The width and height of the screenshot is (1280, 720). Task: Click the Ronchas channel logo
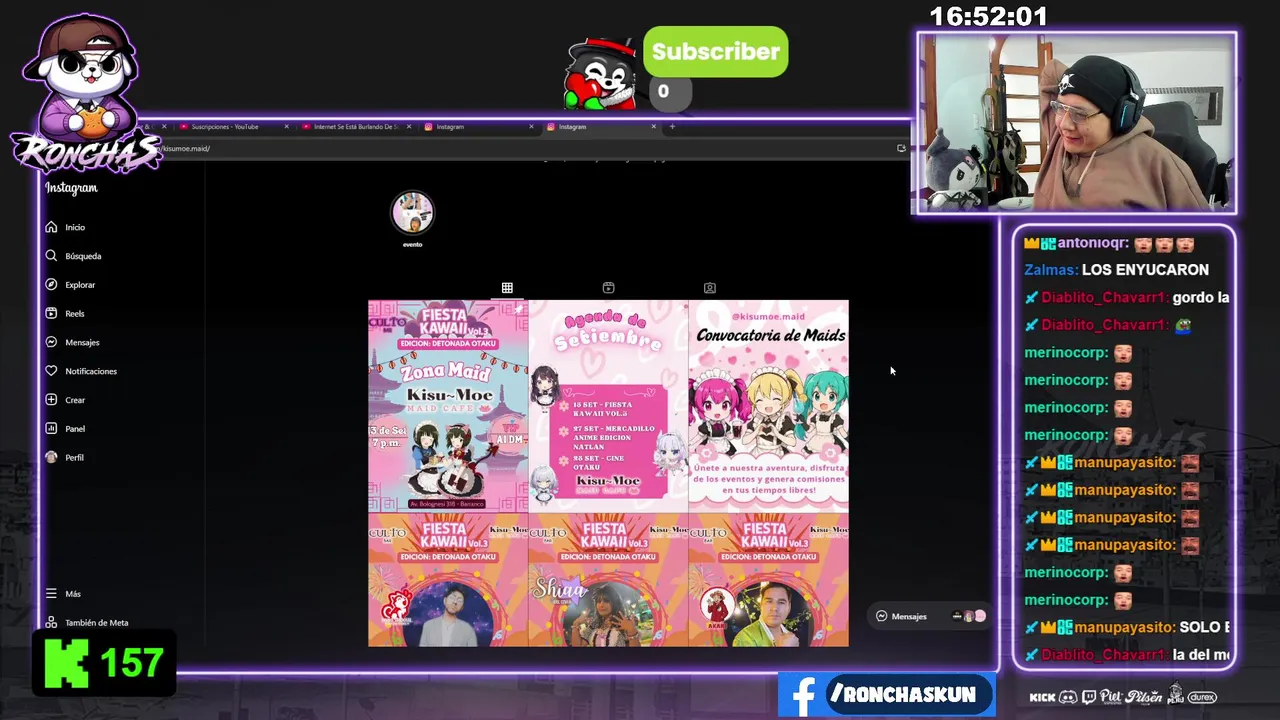(85, 95)
